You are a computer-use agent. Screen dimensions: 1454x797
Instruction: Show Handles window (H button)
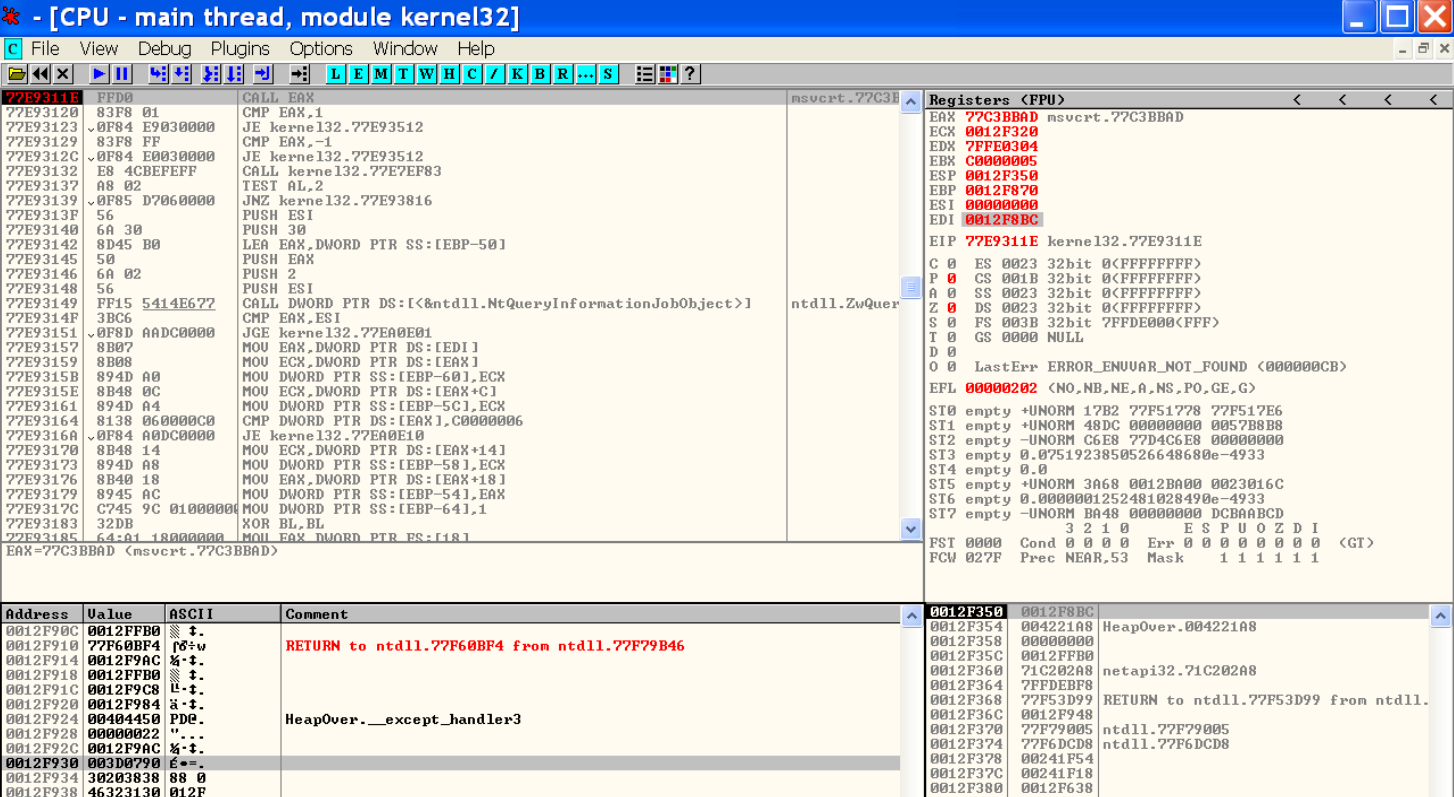coord(449,74)
